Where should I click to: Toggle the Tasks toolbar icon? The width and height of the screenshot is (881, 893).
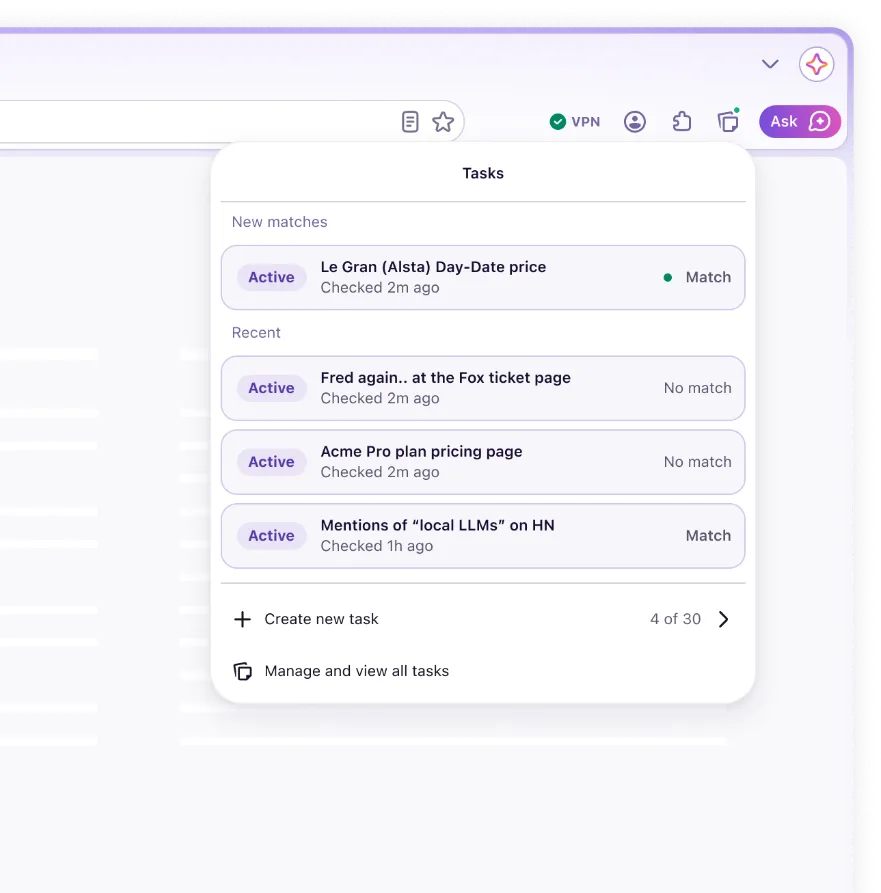coord(728,121)
